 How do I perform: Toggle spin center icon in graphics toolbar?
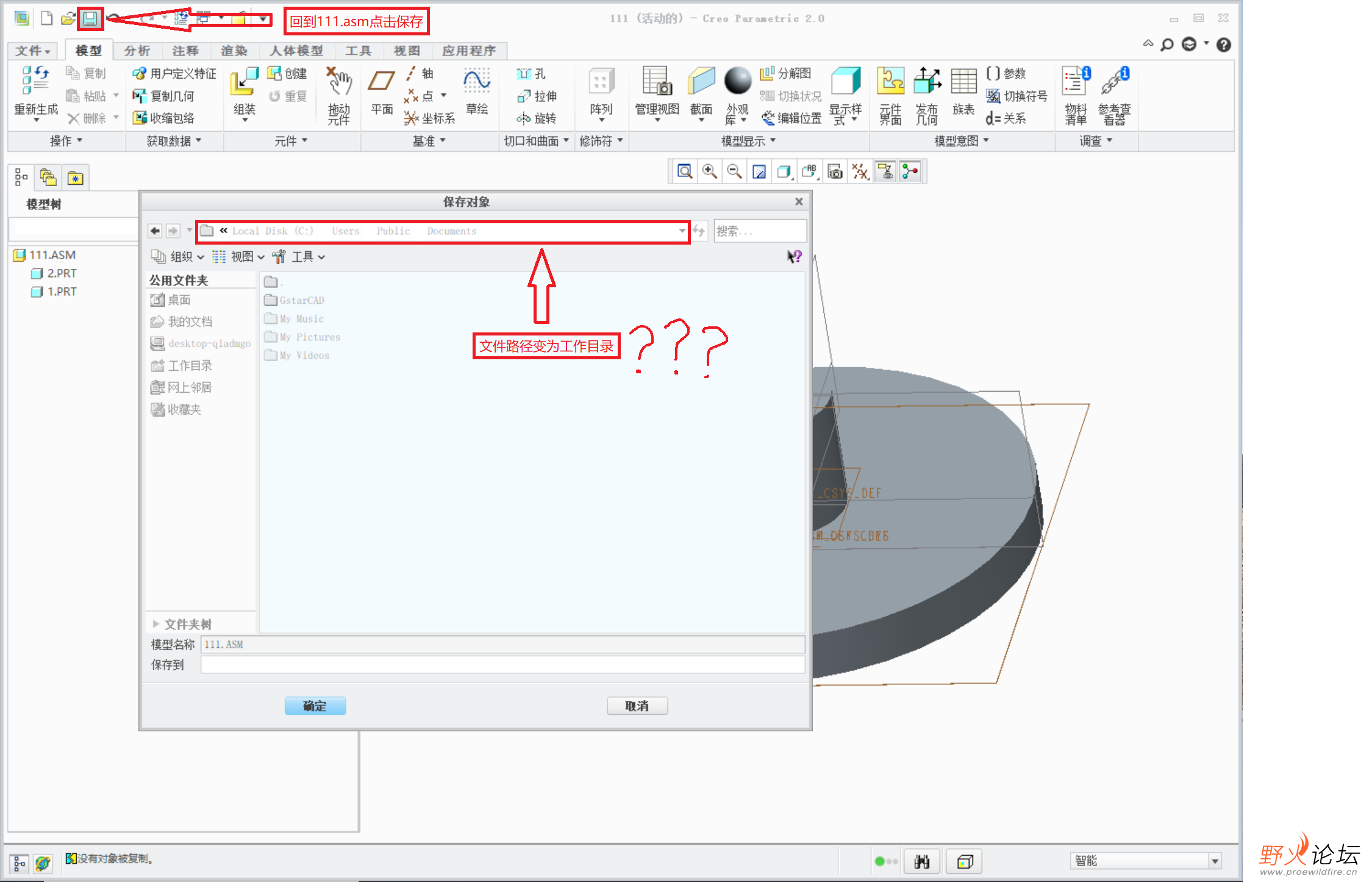coord(910,172)
